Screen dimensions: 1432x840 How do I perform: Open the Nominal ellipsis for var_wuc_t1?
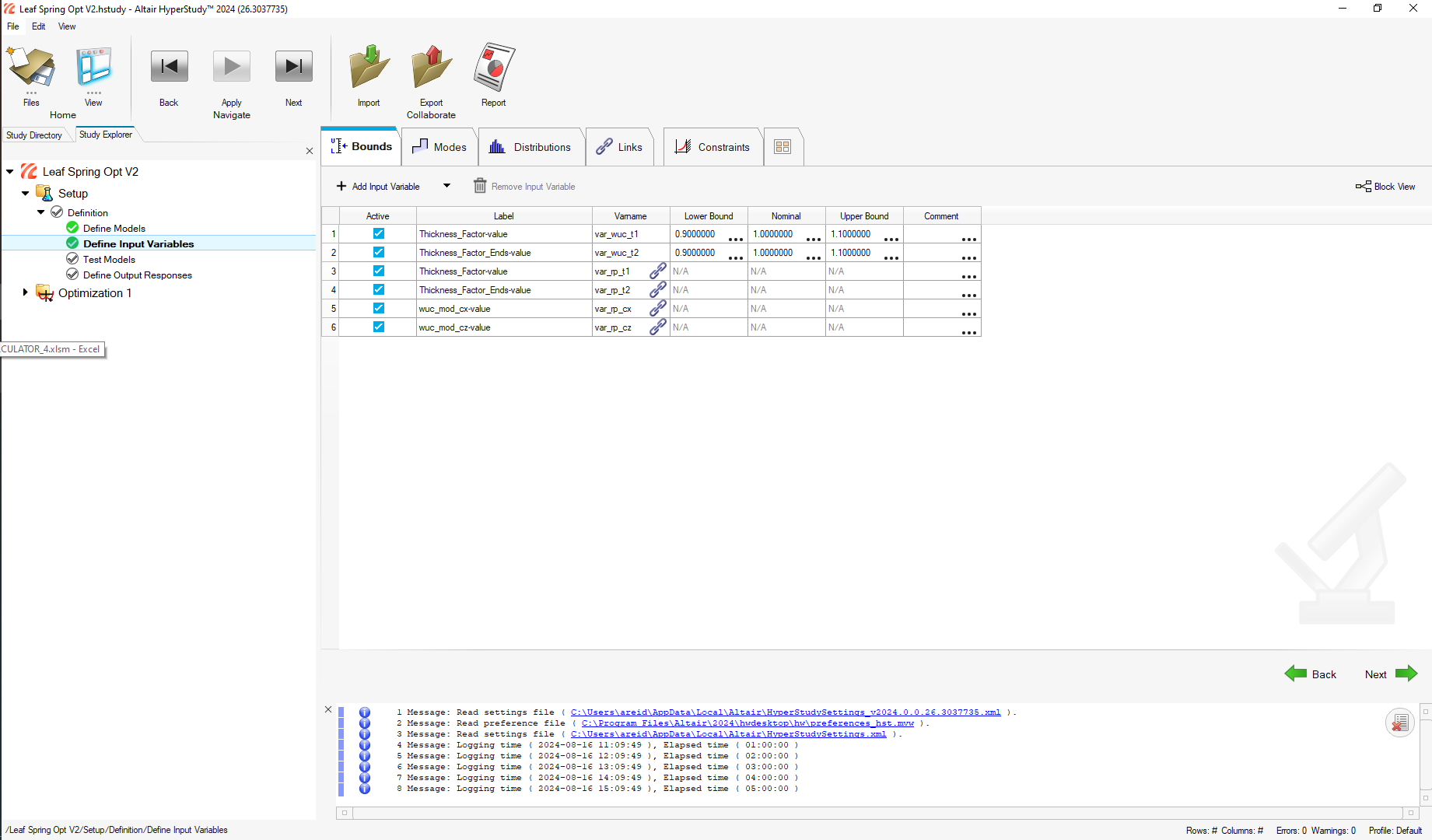814,239
